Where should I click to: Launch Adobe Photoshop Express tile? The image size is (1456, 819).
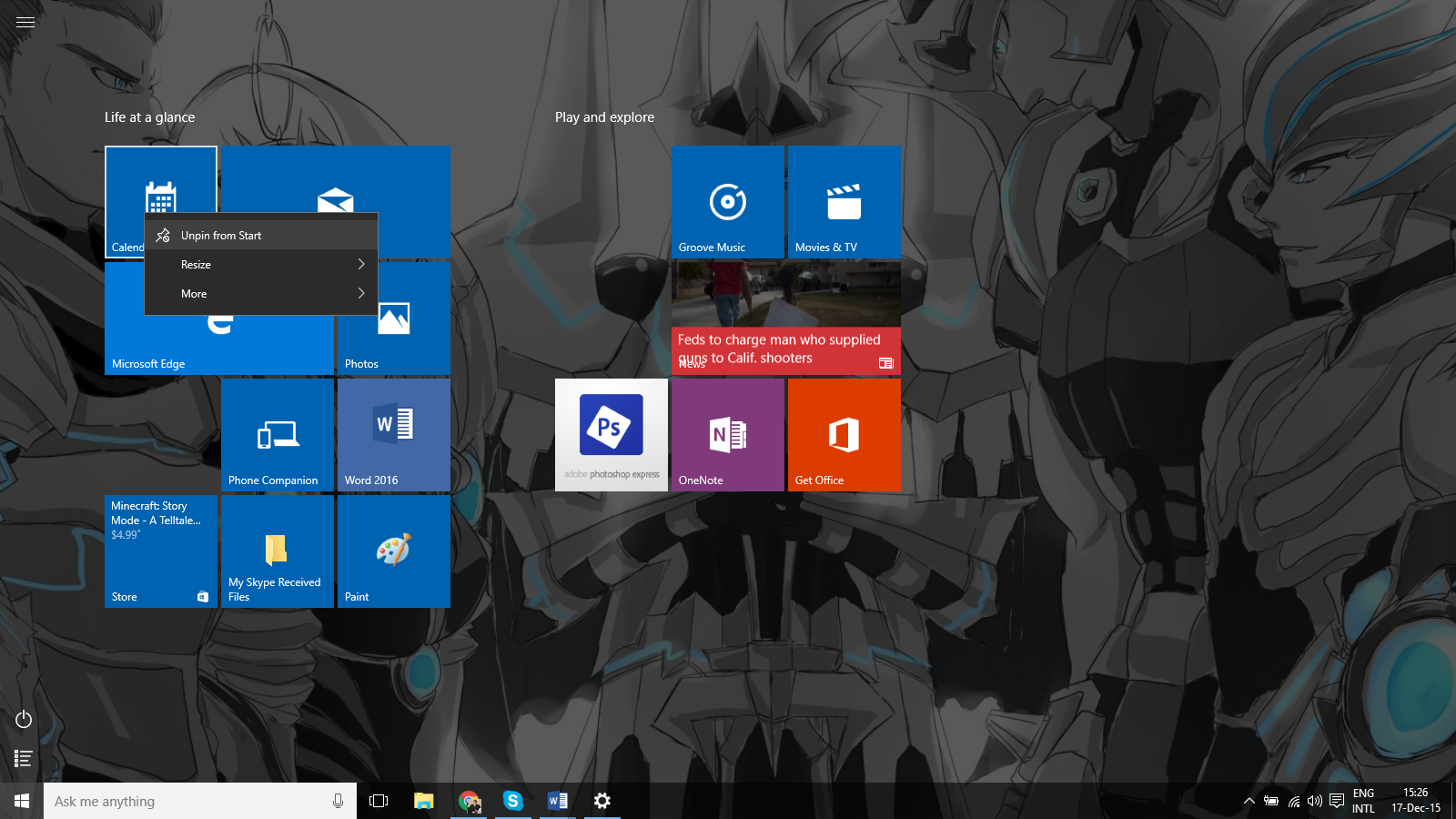(612, 435)
